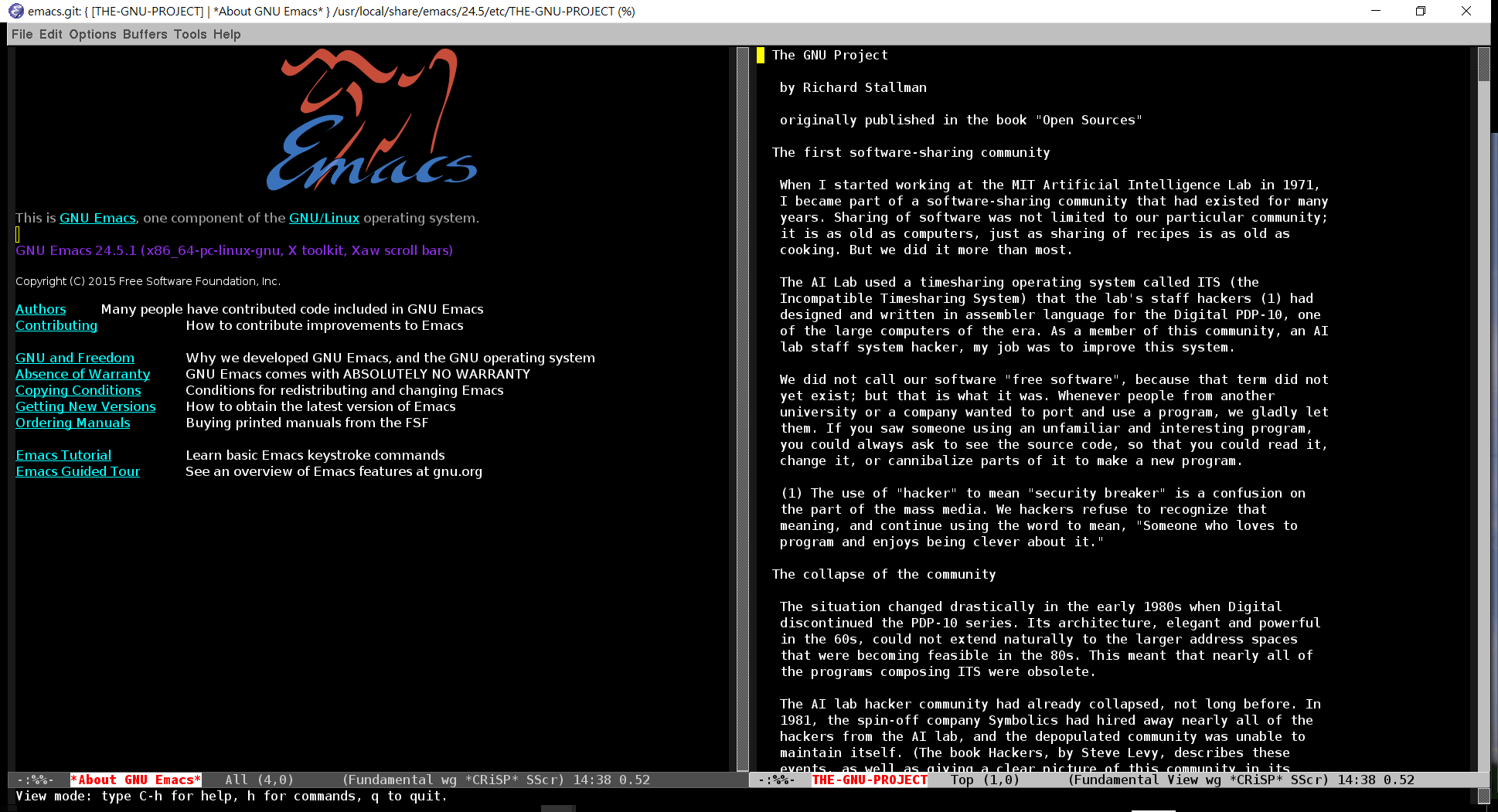Image resolution: width=1498 pixels, height=812 pixels.
Task: Open the Absence of Warranty link
Action: pyautogui.click(x=83, y=374)
